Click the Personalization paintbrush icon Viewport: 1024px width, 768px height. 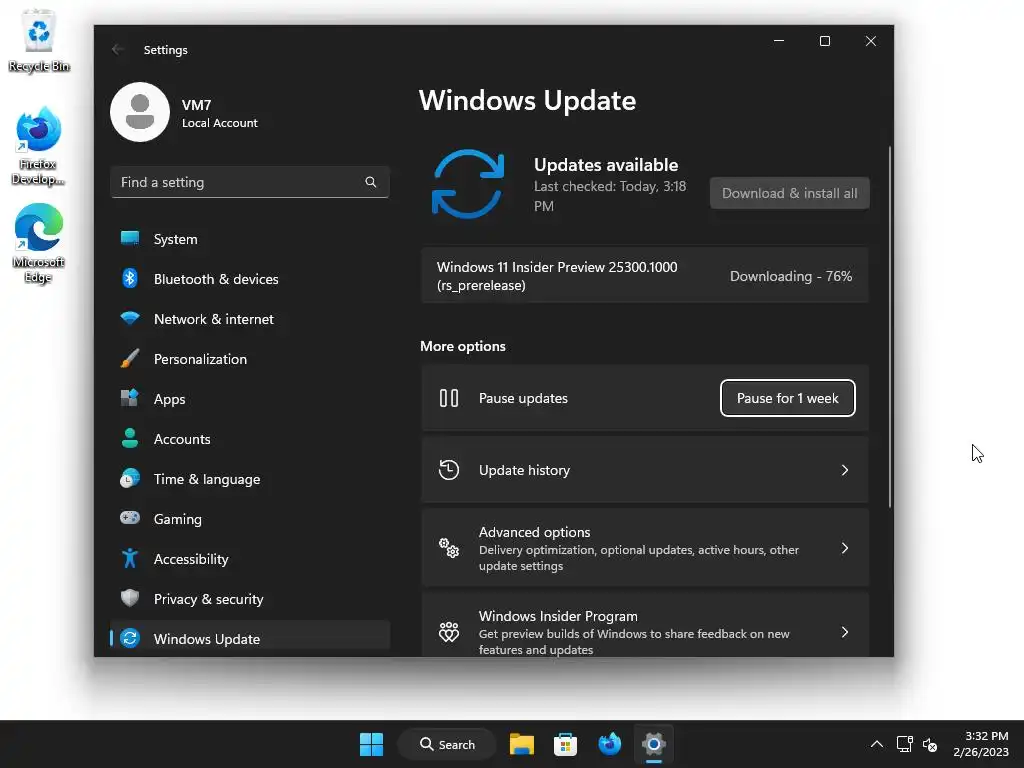point(130,358)
